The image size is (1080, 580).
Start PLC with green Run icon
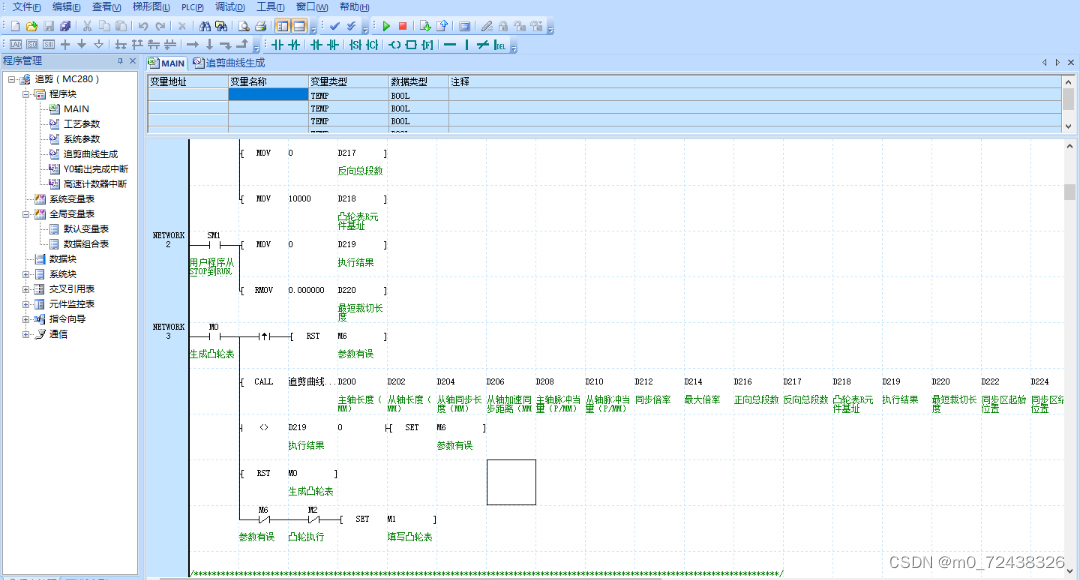tap(386, 26)
